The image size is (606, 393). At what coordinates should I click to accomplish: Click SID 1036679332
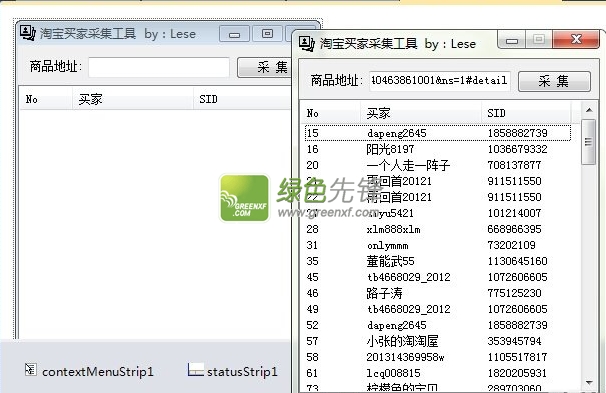pyautogui.click(x=517, y=149)
